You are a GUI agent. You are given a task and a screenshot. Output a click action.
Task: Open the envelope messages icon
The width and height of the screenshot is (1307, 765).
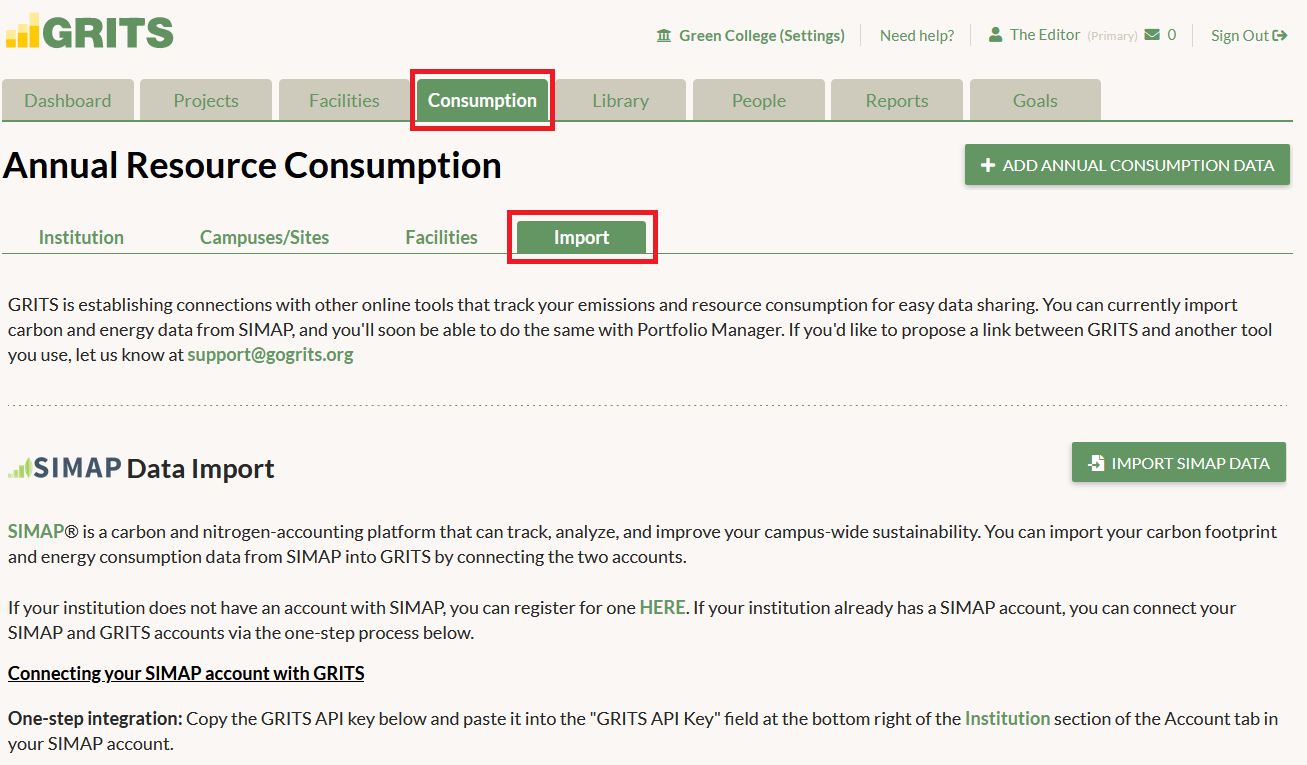point(1152,35)
